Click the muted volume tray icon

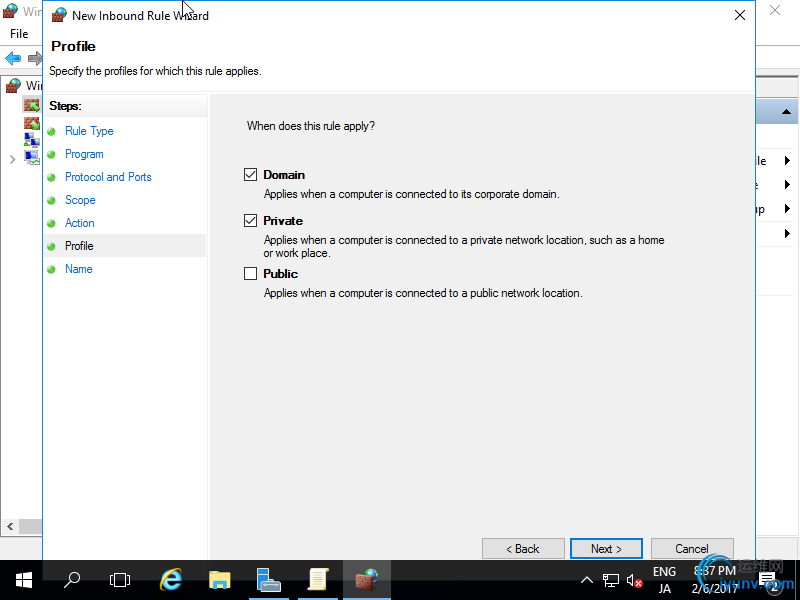click(x=634, y=581)
